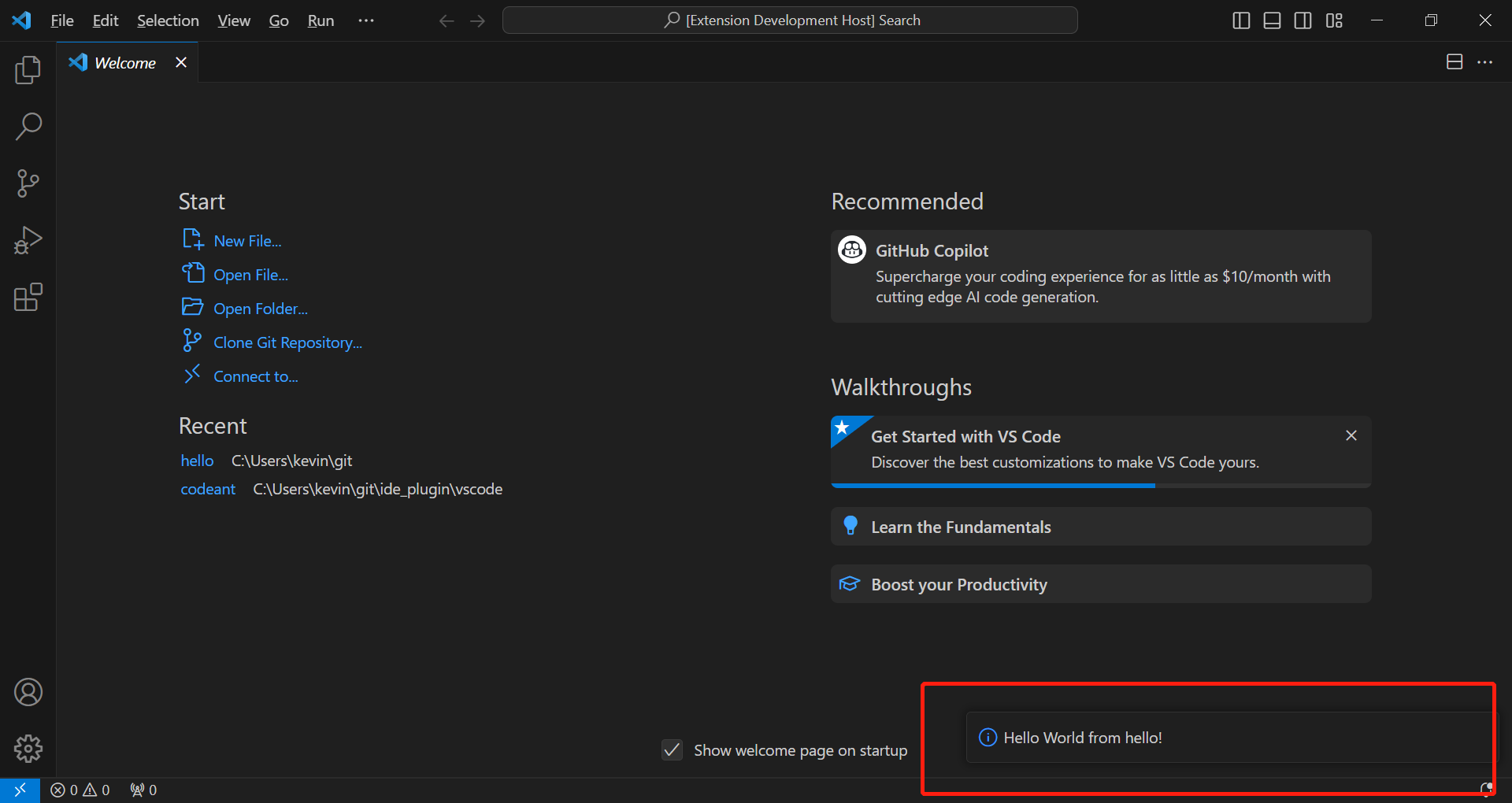Close the Welcome tab
Screen dimensions: 1512x803
181,62
